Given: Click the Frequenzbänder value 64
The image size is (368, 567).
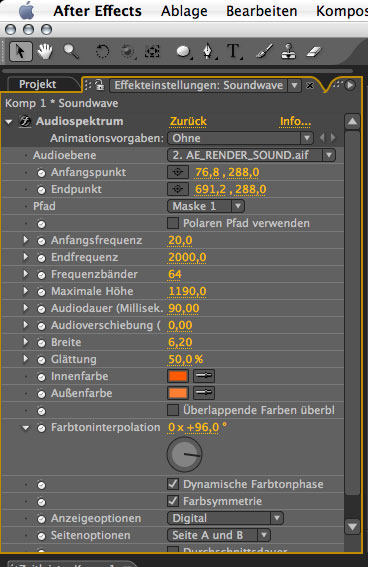Looking at the screenshot, I should point(175,274).
